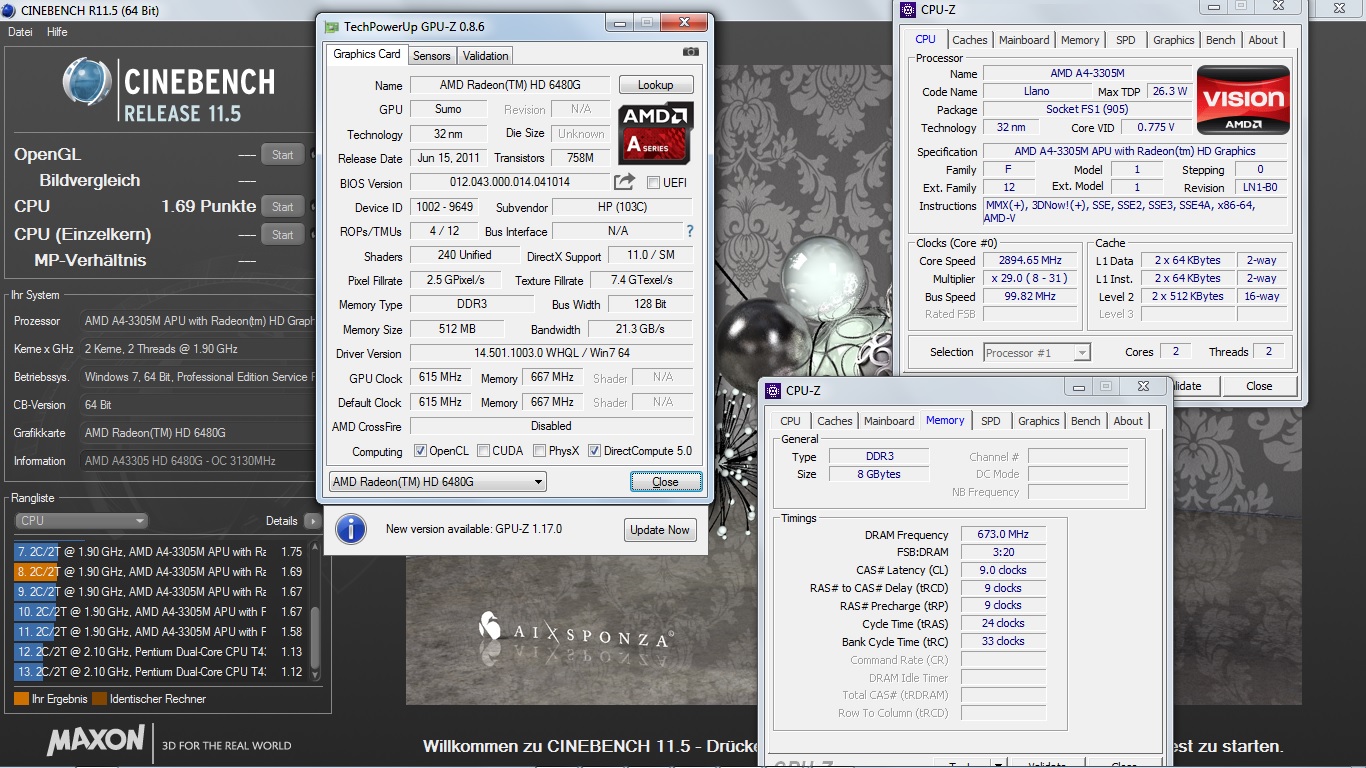Click the BIOS export share icon in GPU-Z
The image size is (1366, 768).
coord(624,182)
